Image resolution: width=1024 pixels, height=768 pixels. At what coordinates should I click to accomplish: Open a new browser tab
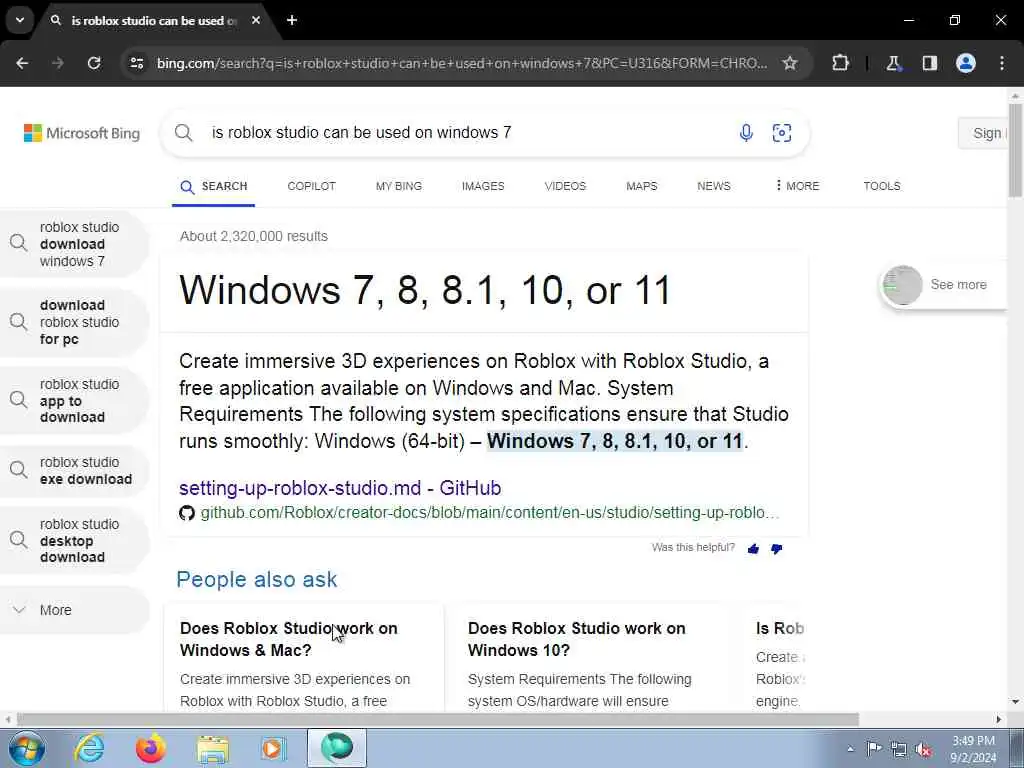click(292, 20)
